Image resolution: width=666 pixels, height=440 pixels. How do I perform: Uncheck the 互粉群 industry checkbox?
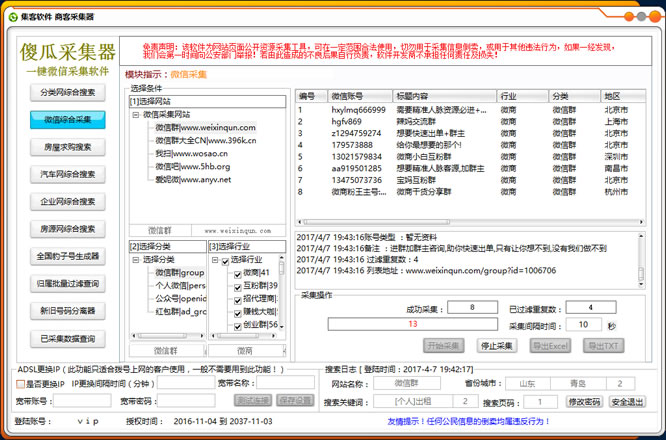(x=237, y=285)
